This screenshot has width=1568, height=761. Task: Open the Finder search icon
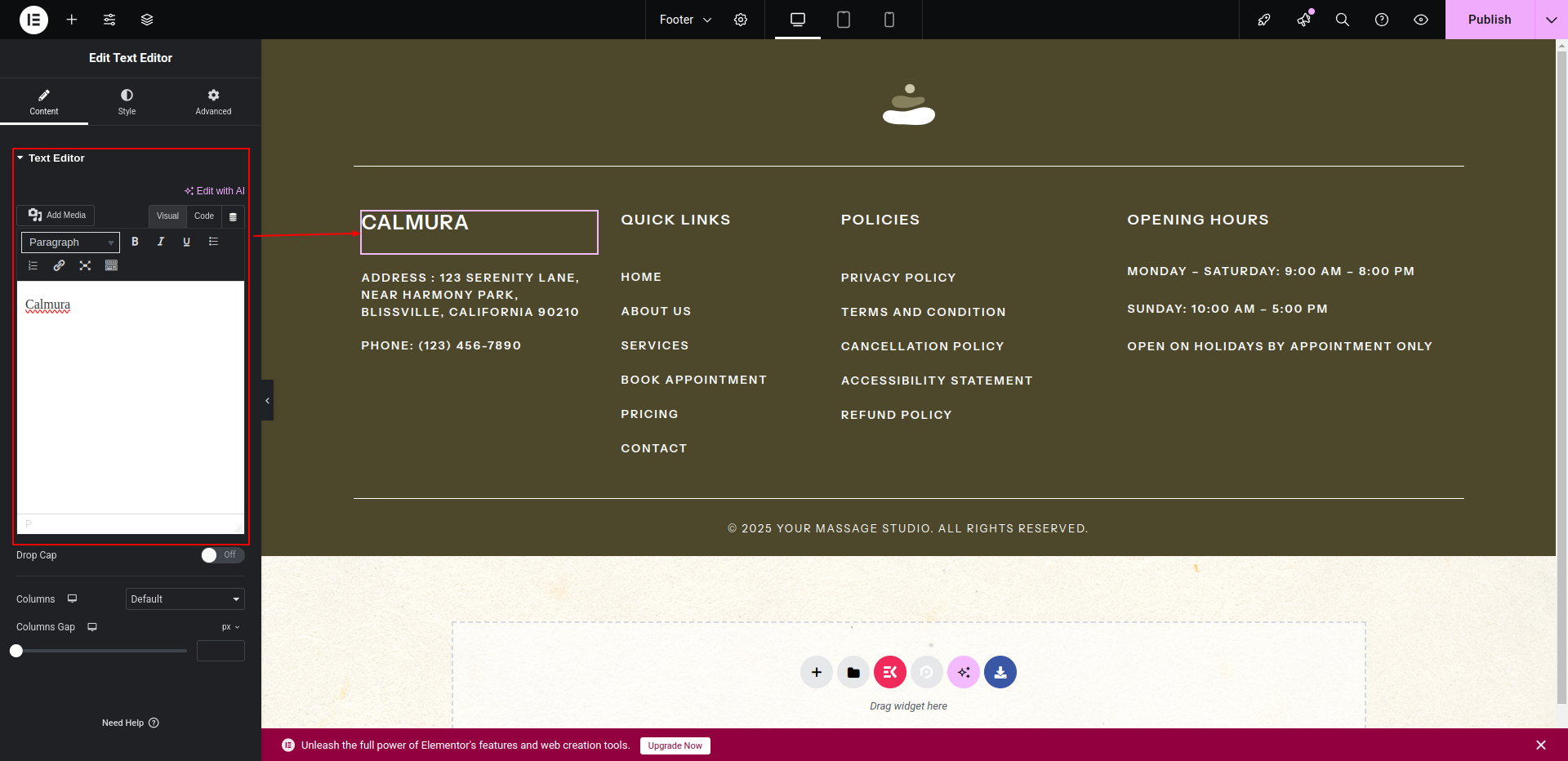coord(1342,20)
